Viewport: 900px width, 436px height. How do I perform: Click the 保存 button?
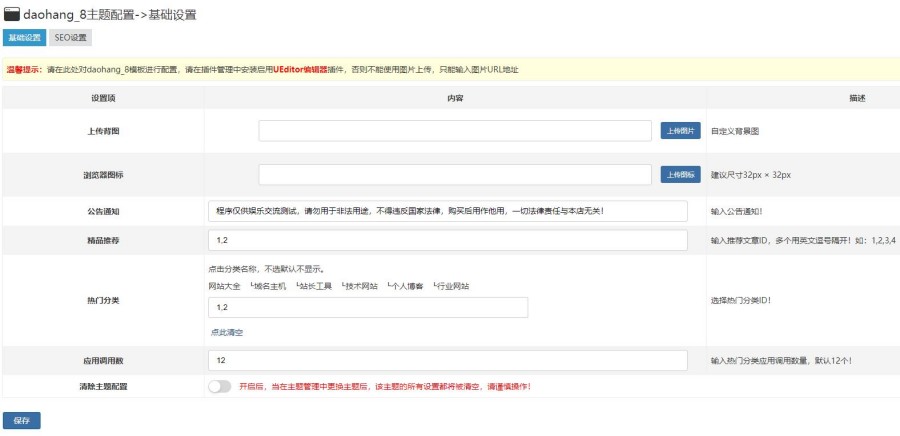(22, 421)
